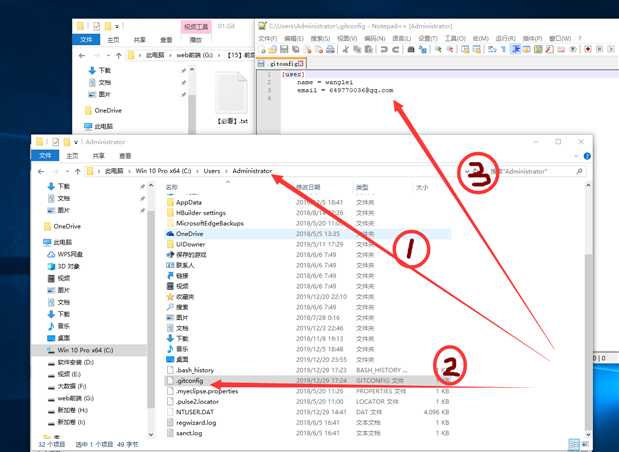Zoom out using Notepad++ toolbar icon
The image size is (619, 452).
point(450,49)
